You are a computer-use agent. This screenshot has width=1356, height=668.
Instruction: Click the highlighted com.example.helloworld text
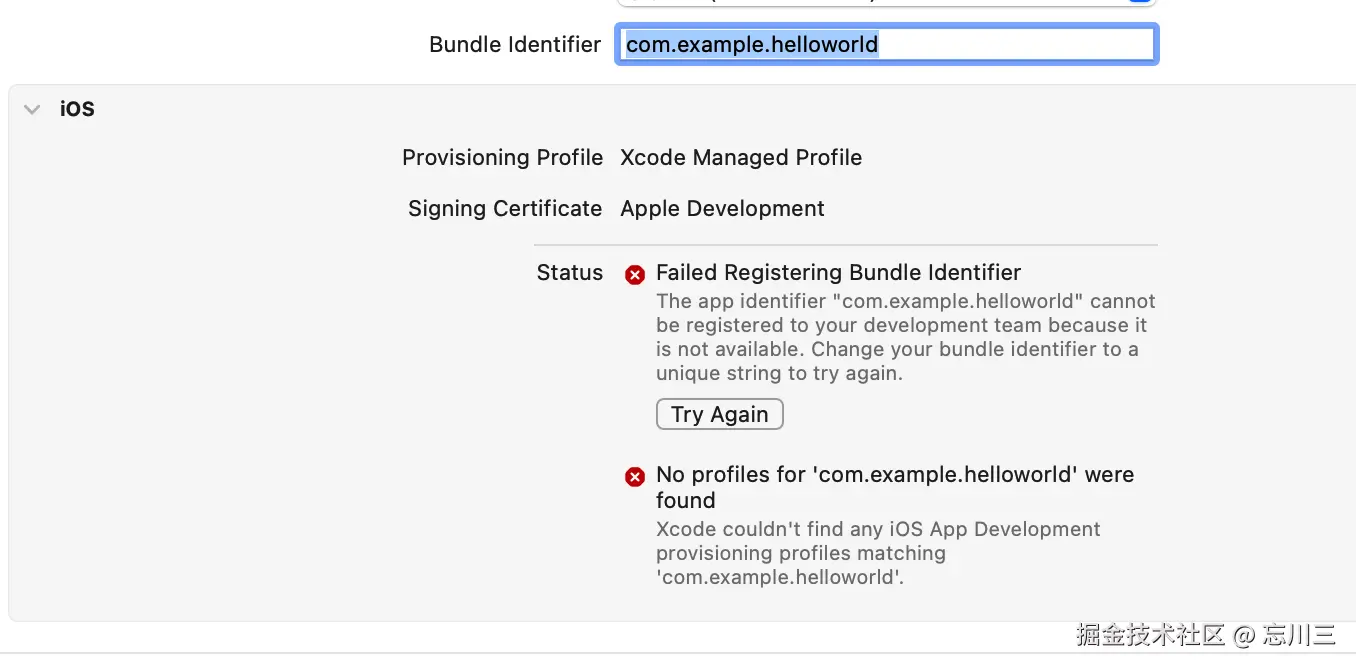click(x=752, y=45)
